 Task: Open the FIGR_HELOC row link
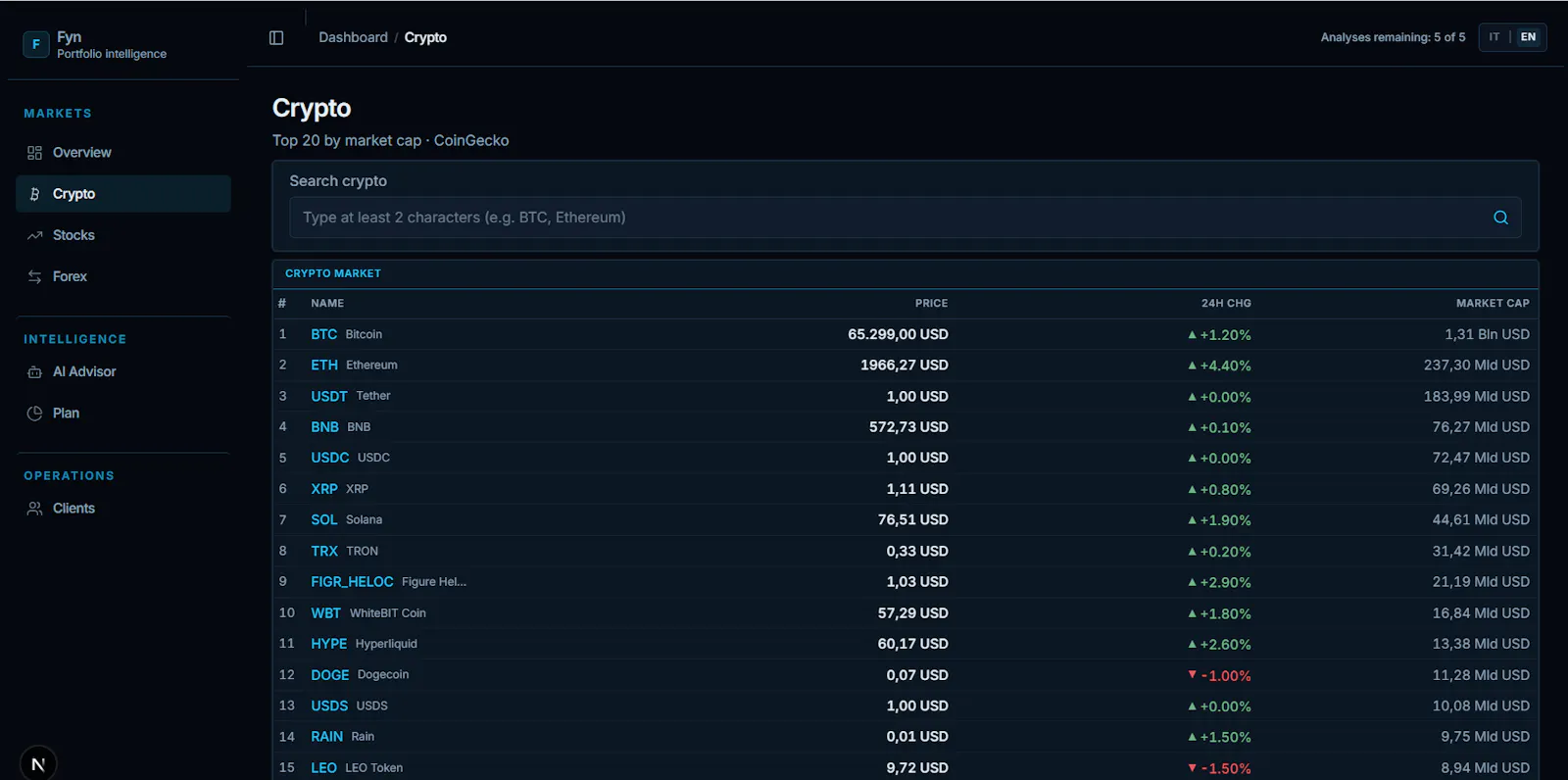pyautogui.click(x=388, y=582)
